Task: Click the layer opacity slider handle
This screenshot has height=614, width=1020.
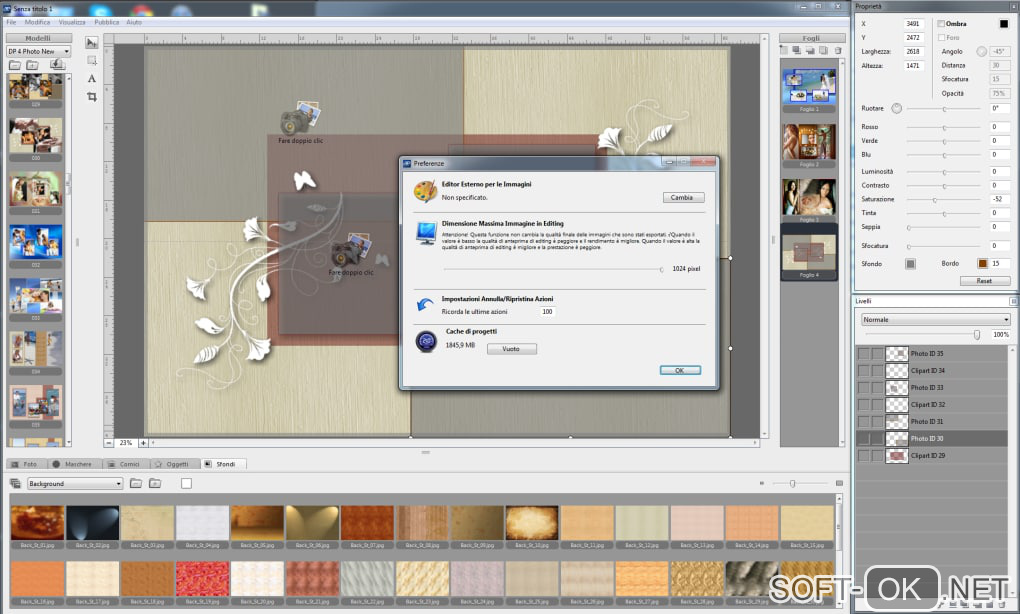Action: 976,334
